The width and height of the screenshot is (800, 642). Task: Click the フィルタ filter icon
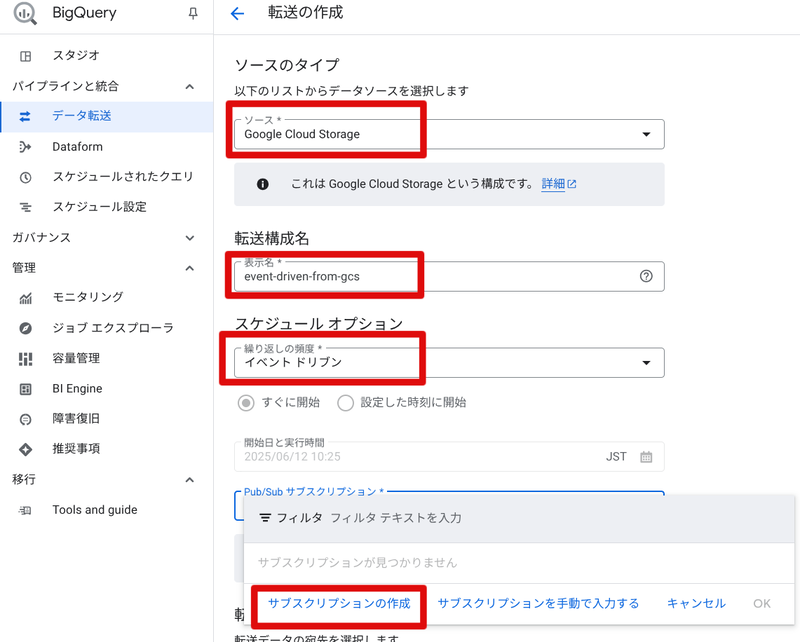click(265, 518)
